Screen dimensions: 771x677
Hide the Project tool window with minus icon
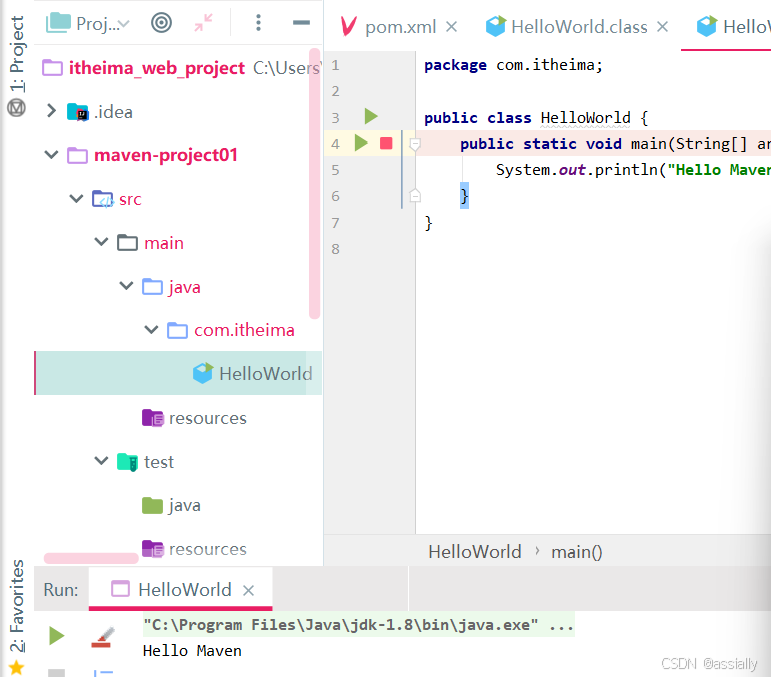tap(301, 23)
